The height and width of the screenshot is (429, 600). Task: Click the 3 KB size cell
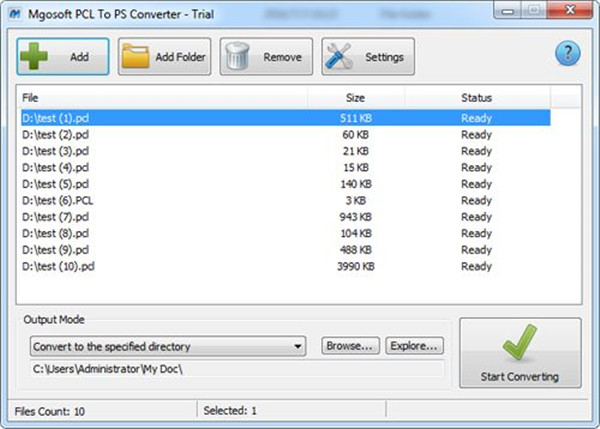click(356, 201)
